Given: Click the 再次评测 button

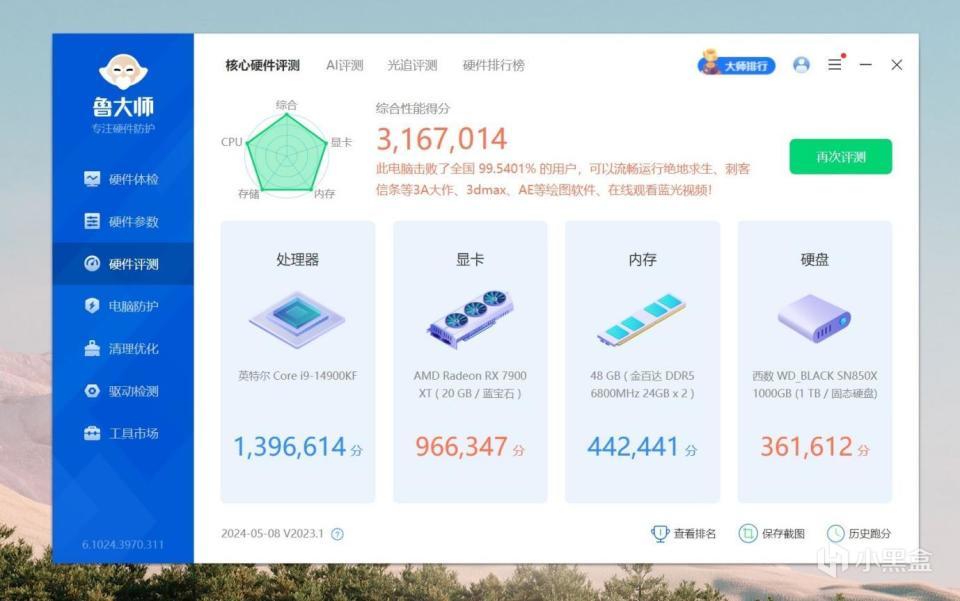Looking at the screenshot, I should [841, 157].
